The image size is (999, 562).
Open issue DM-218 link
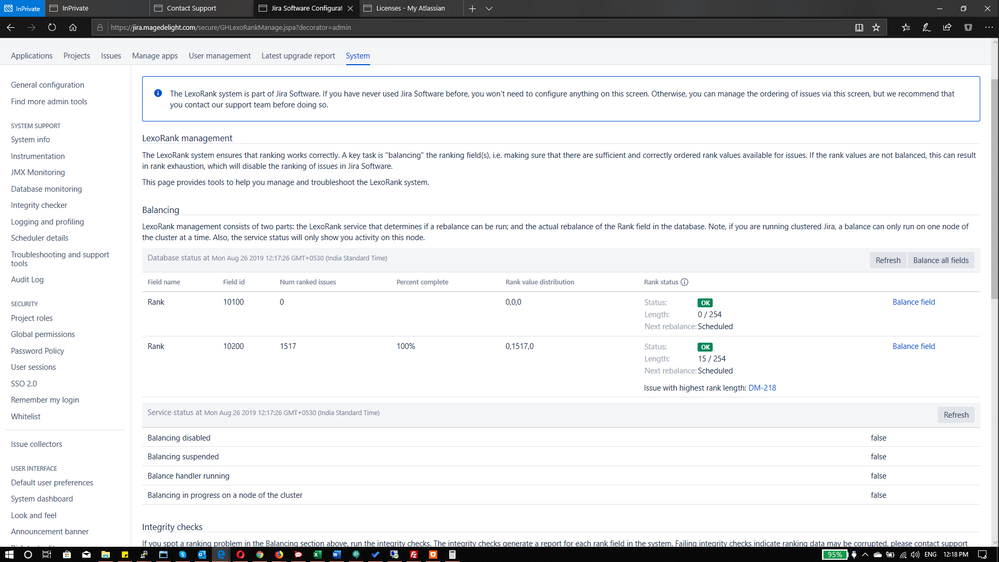point(762,387)
